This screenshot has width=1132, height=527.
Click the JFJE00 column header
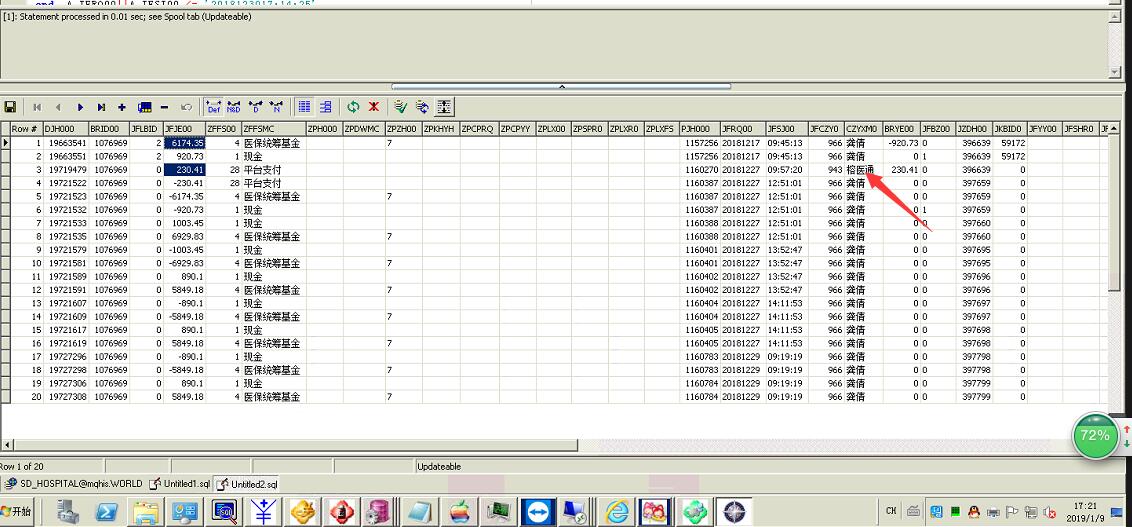click(185, 129)
